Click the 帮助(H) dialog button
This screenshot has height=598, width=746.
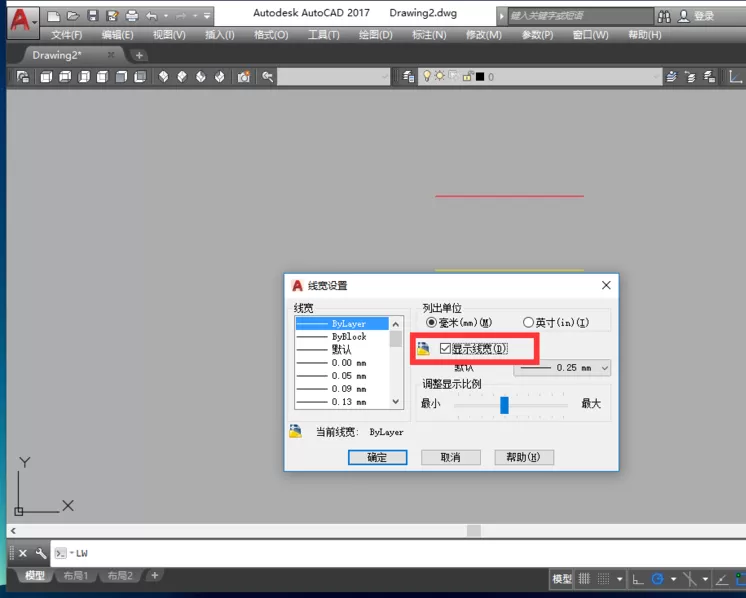(524, 457)
